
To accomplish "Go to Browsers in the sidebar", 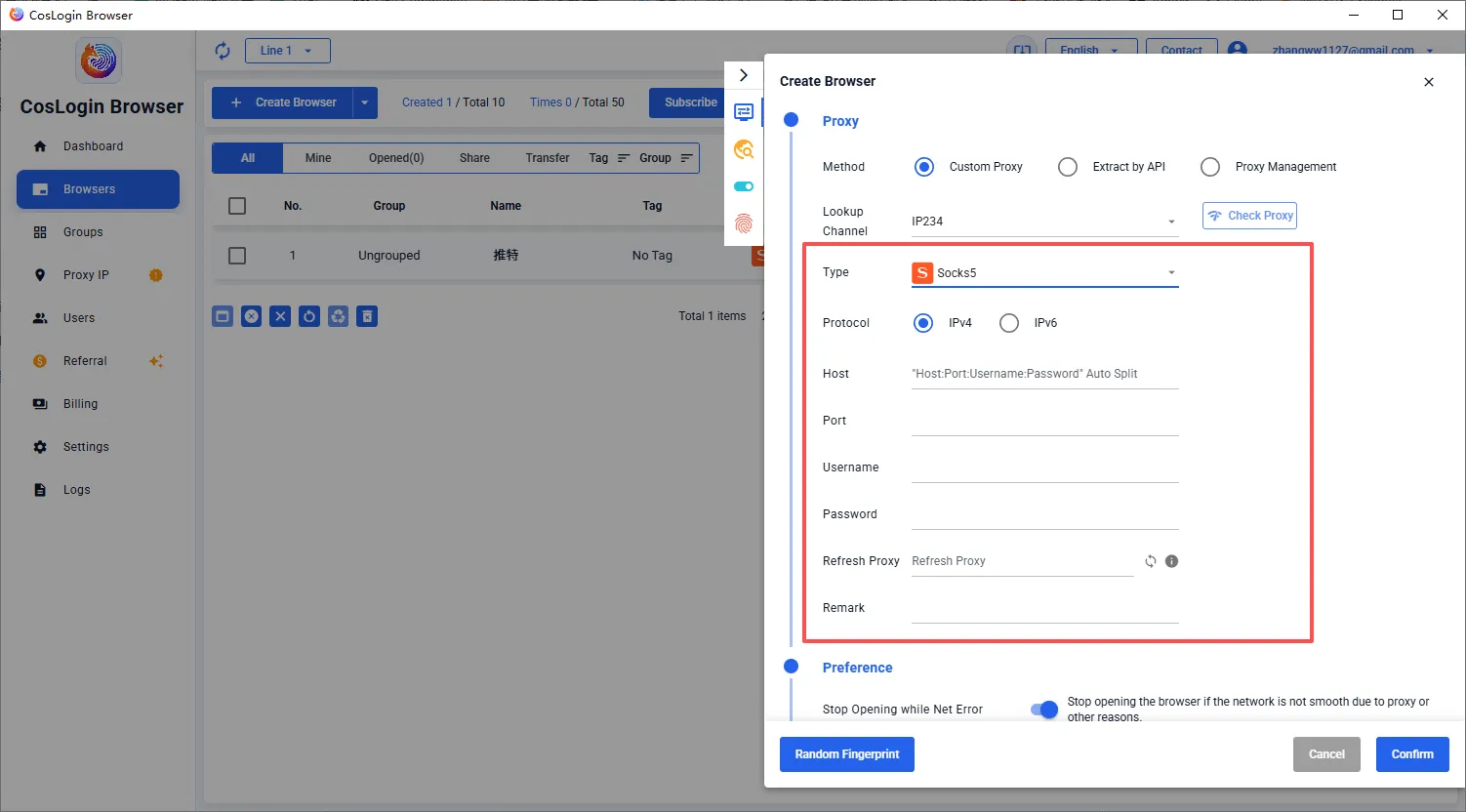I will click(x=98, y=189).
